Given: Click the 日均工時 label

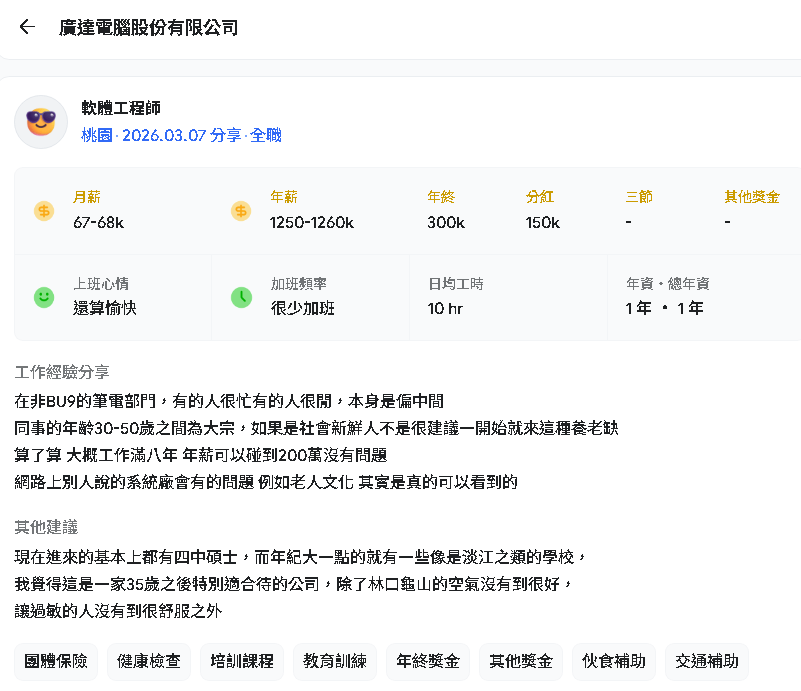Looking at the screenshot, I should tap(456, 283).
